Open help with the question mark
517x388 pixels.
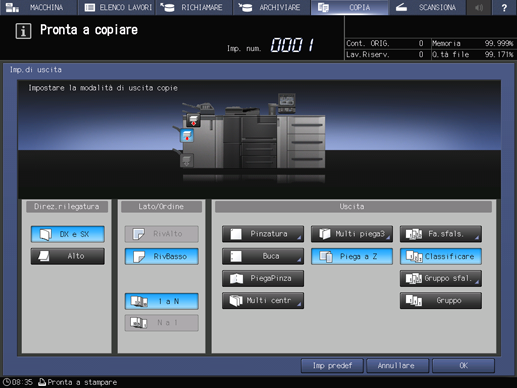tap(504, 7)
